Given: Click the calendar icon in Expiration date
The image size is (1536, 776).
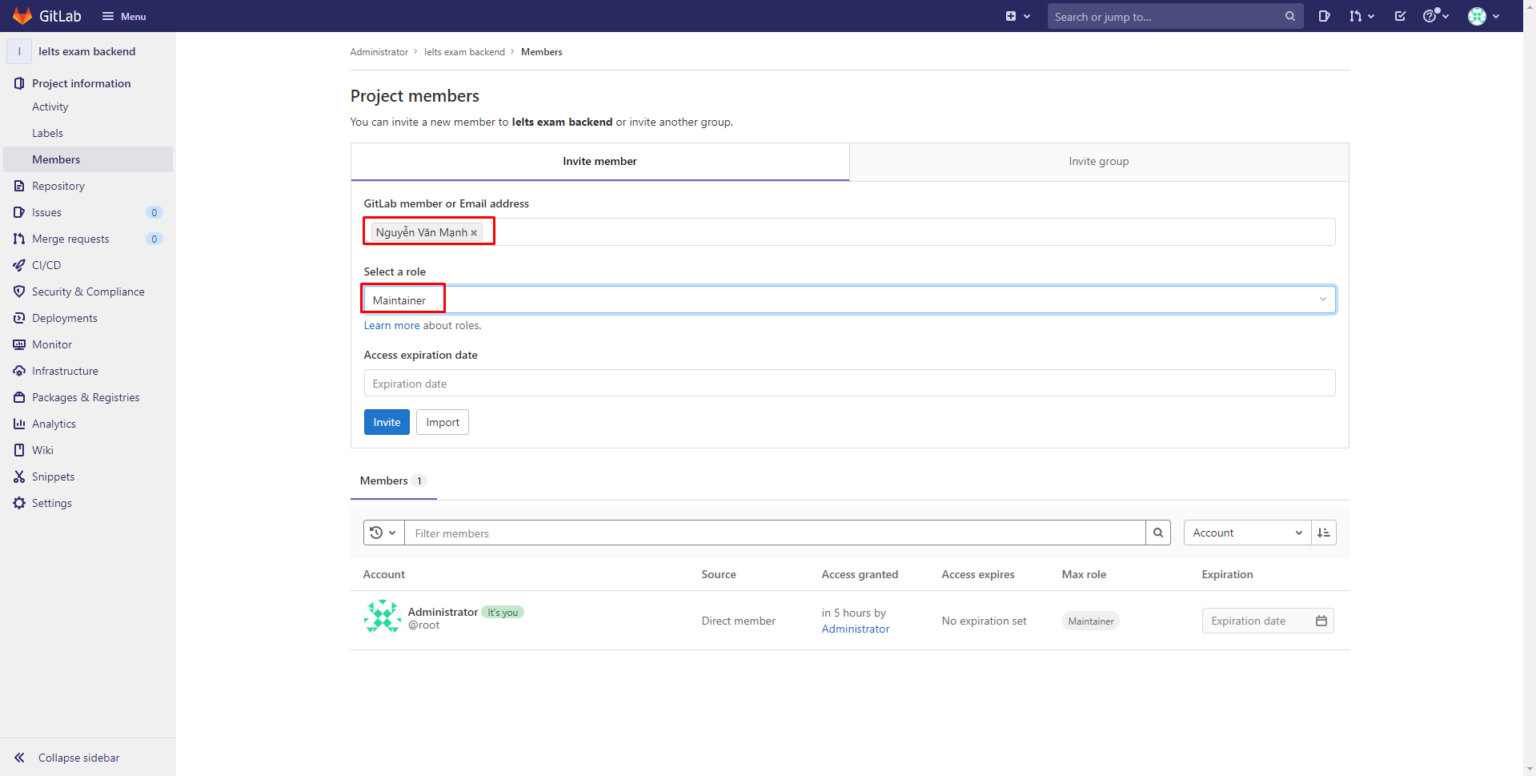Looking at the screenshot, I should (x=1321, y=621).
